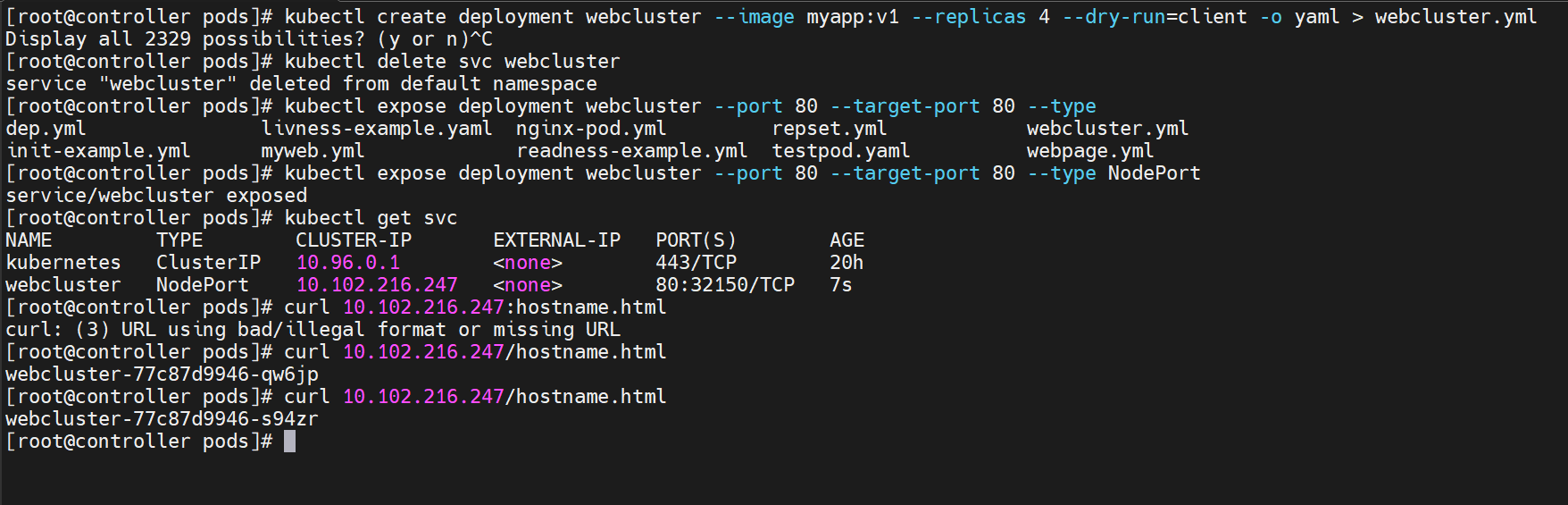The image size is (1568, 505).
Task: Click the PORT(S) column header
Action: [x=696, y=240]
